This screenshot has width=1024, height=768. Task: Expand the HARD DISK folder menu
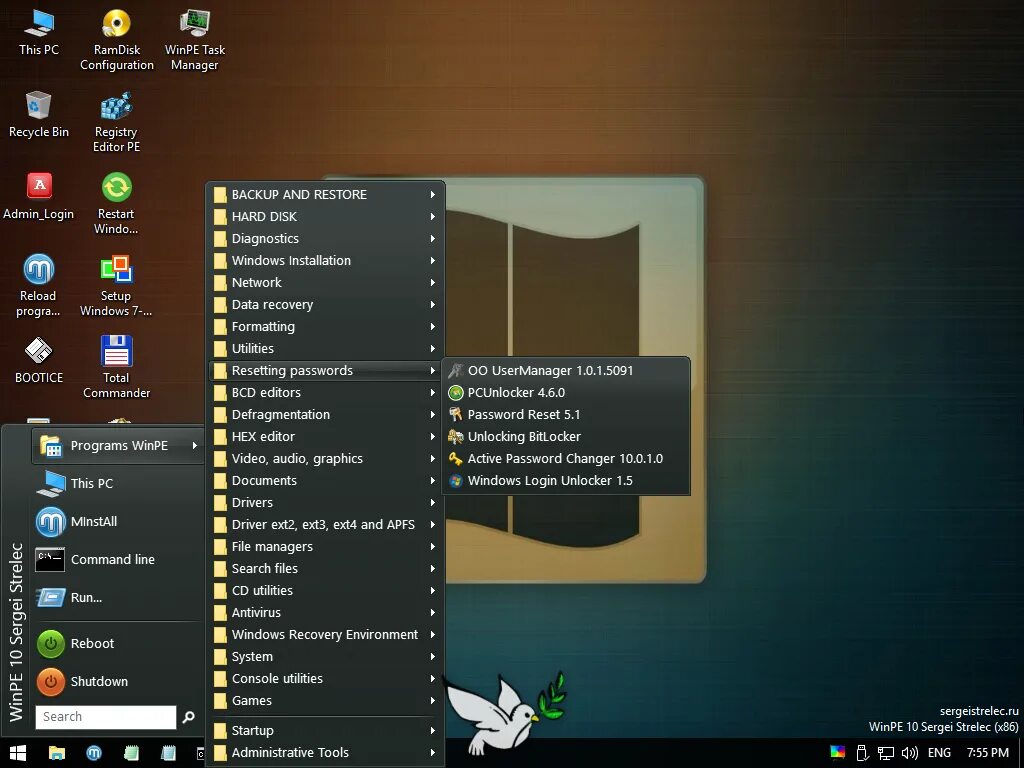[325, 217]
